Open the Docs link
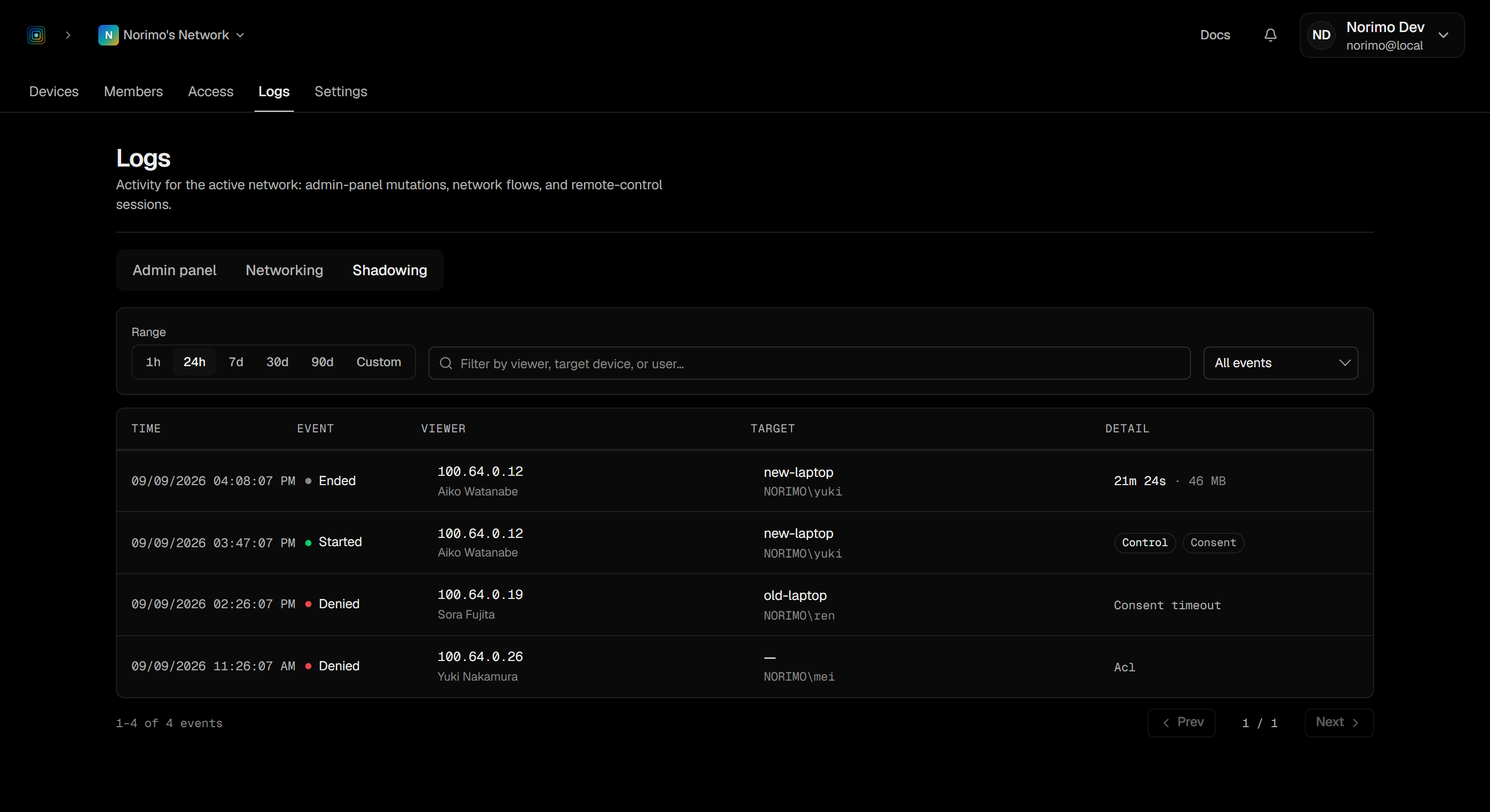 (1215, 35)
